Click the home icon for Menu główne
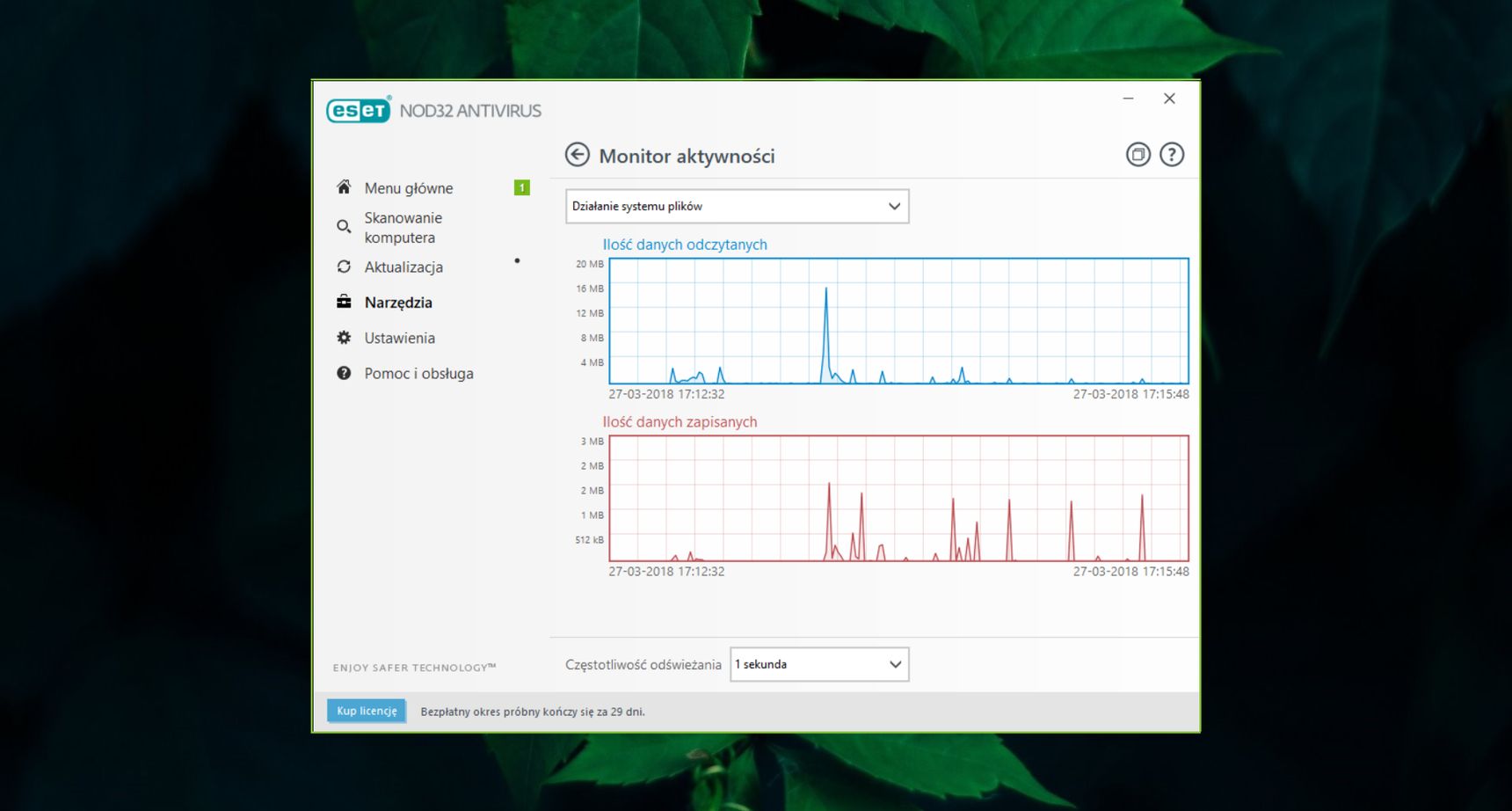 [x=344, y=187]
